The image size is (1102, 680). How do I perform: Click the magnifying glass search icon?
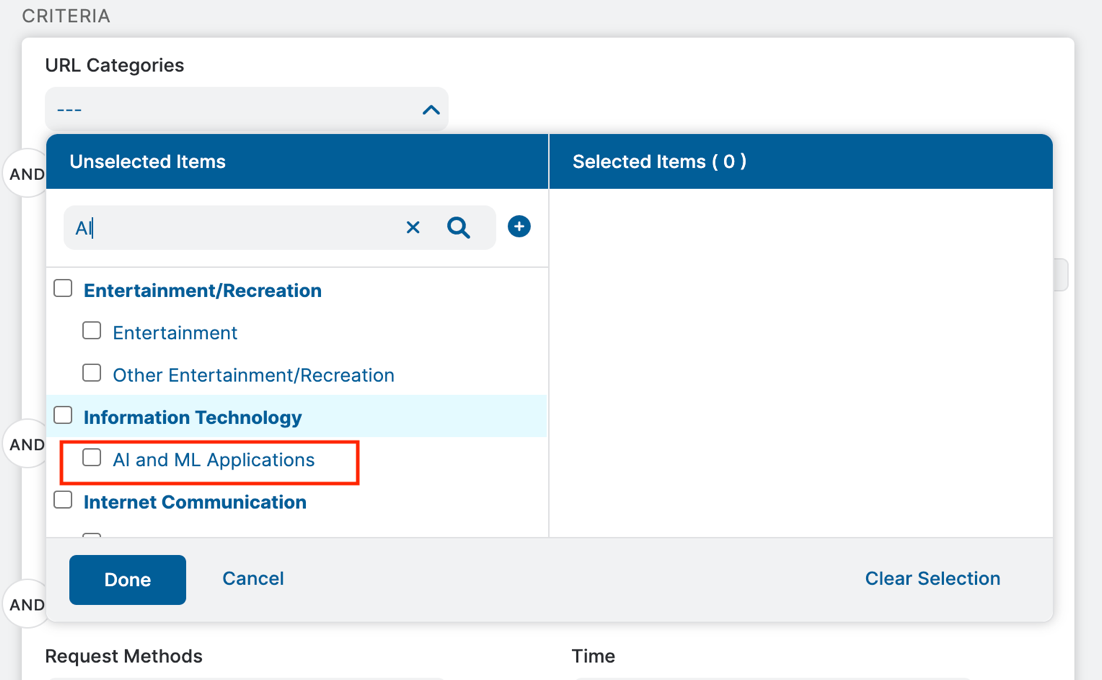pos(458,228)
